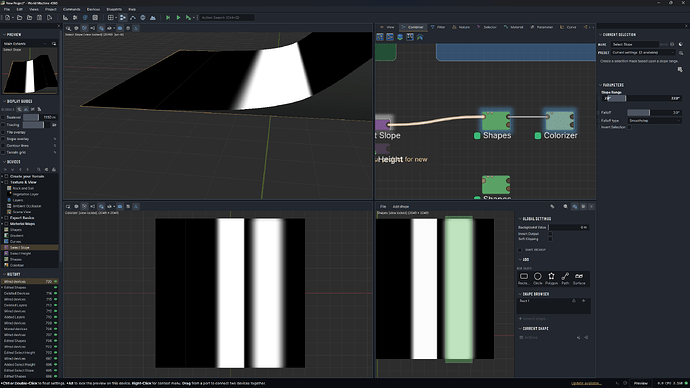
Task: Click Add shape in shapes editor
Action: pos(400,206)
